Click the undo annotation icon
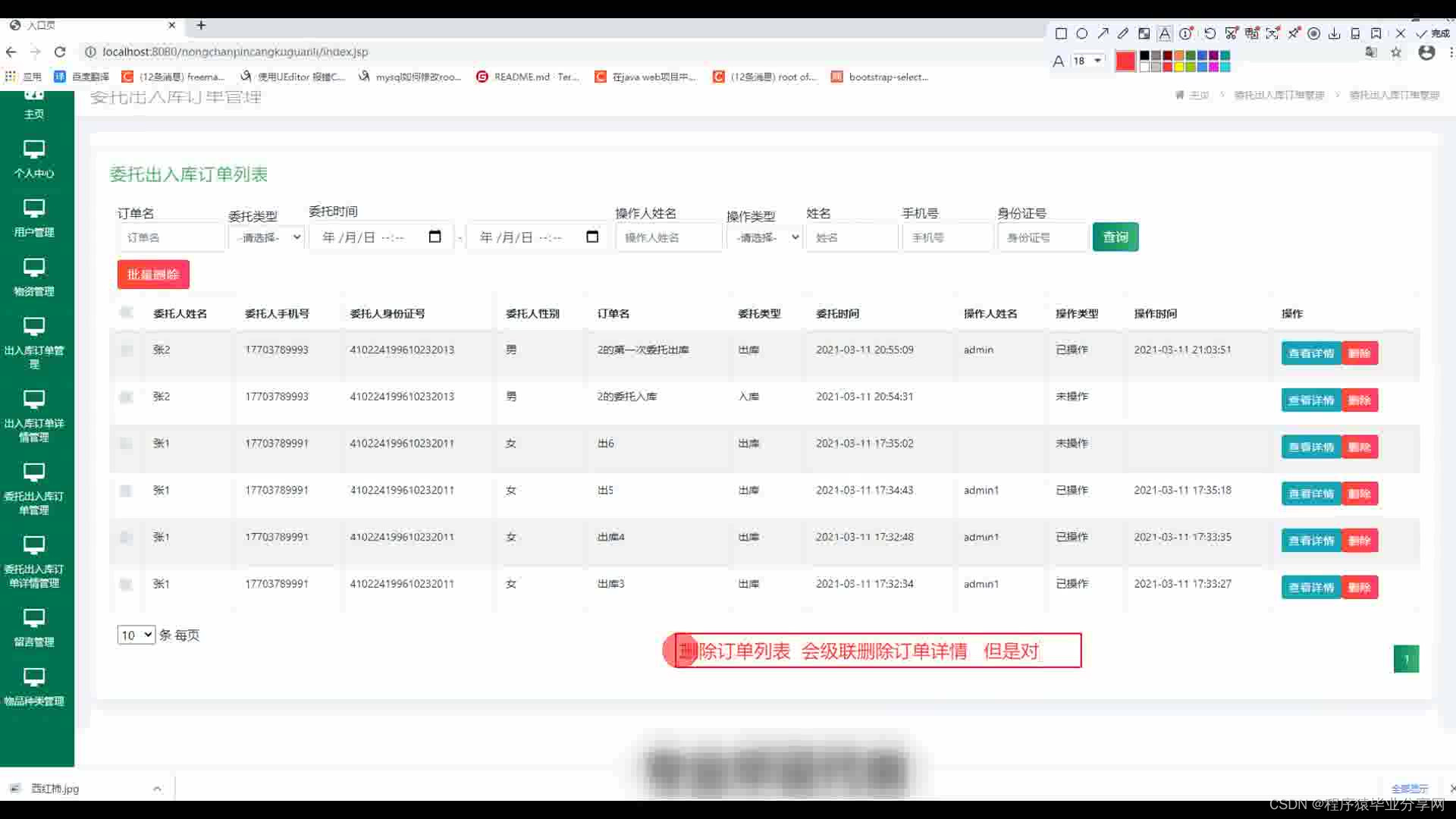Screen dimensions: 1456x819 1210,33
